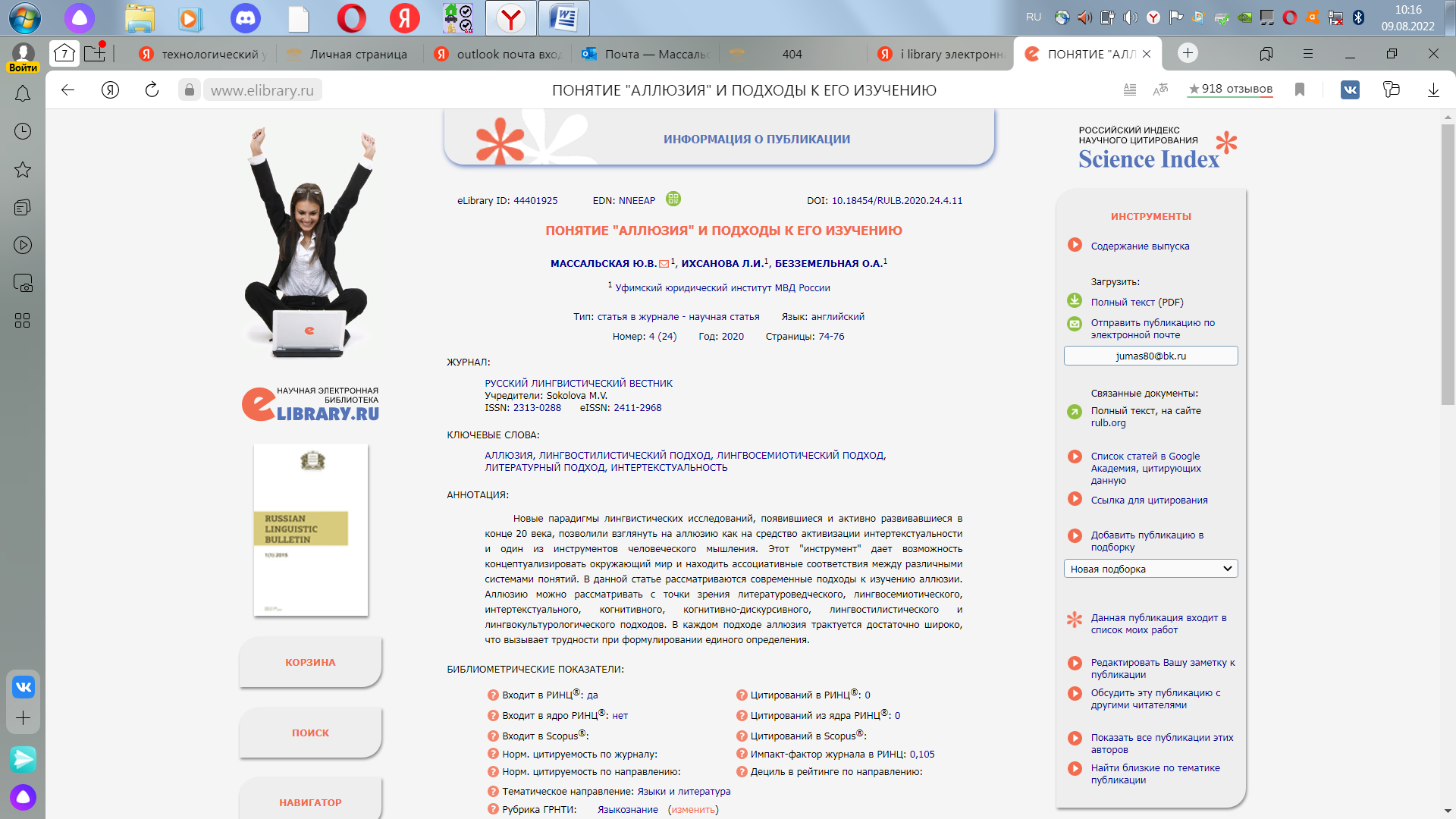
Task: Open the VK extension icon in toolbar
Action: click(x=1350, y=89)
